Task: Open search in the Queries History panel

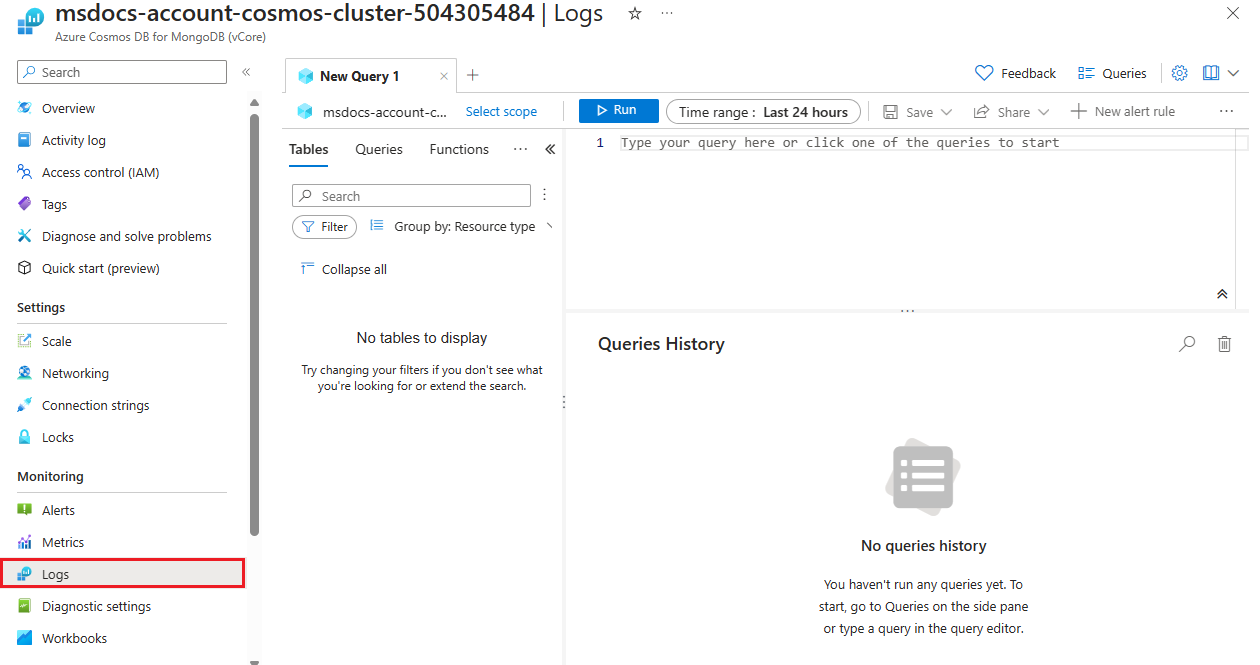Action: pos(1187,343)
